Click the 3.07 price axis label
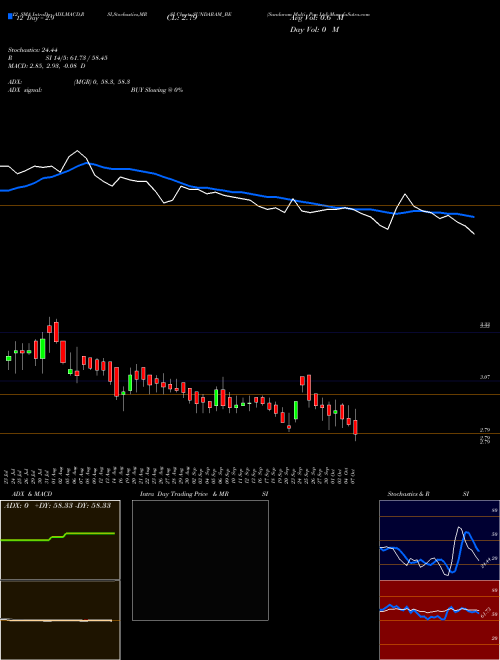This screenshot has height=660, width=500. [485, 378]
